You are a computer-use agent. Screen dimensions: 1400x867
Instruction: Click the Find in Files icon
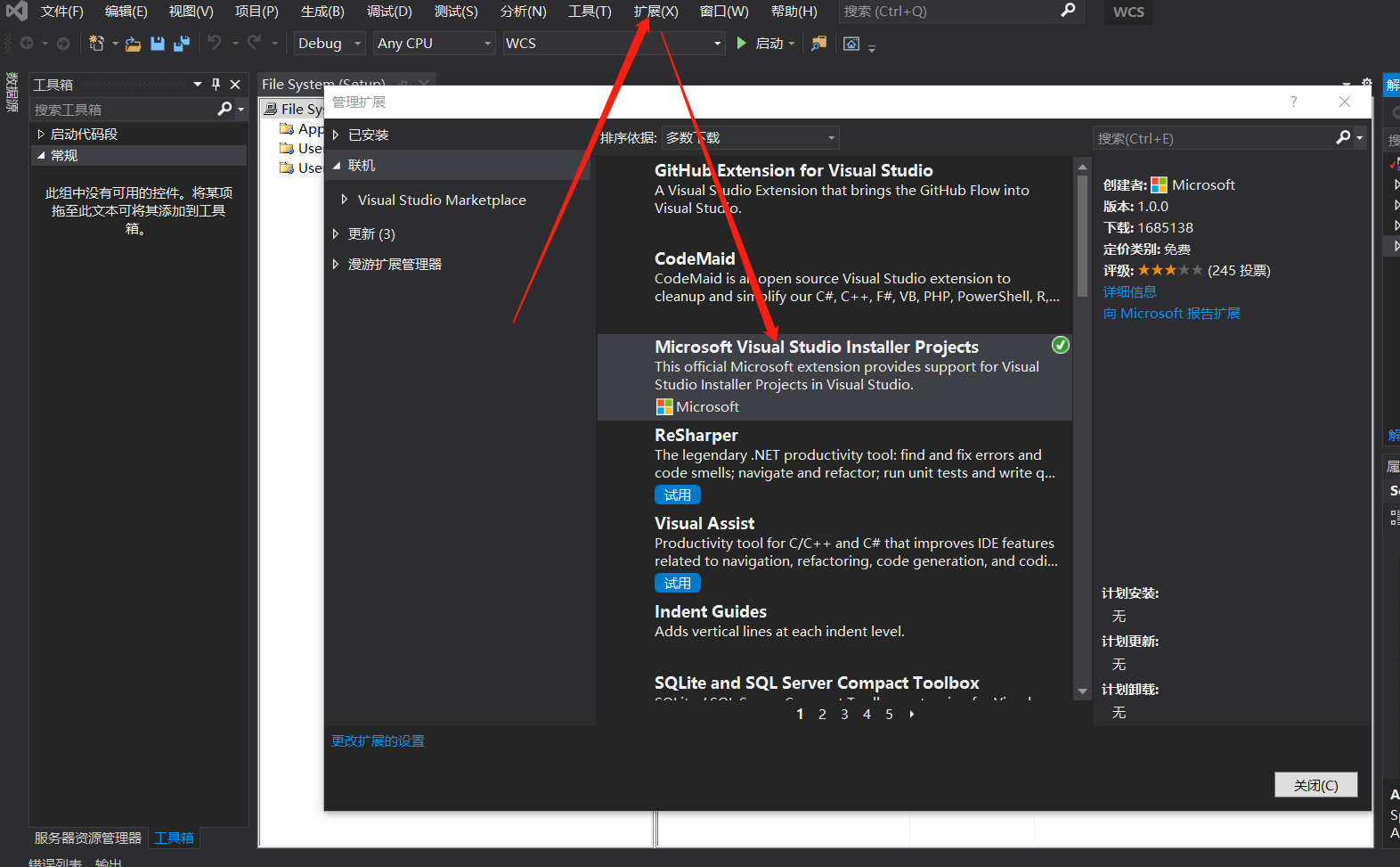click(818, 43)
